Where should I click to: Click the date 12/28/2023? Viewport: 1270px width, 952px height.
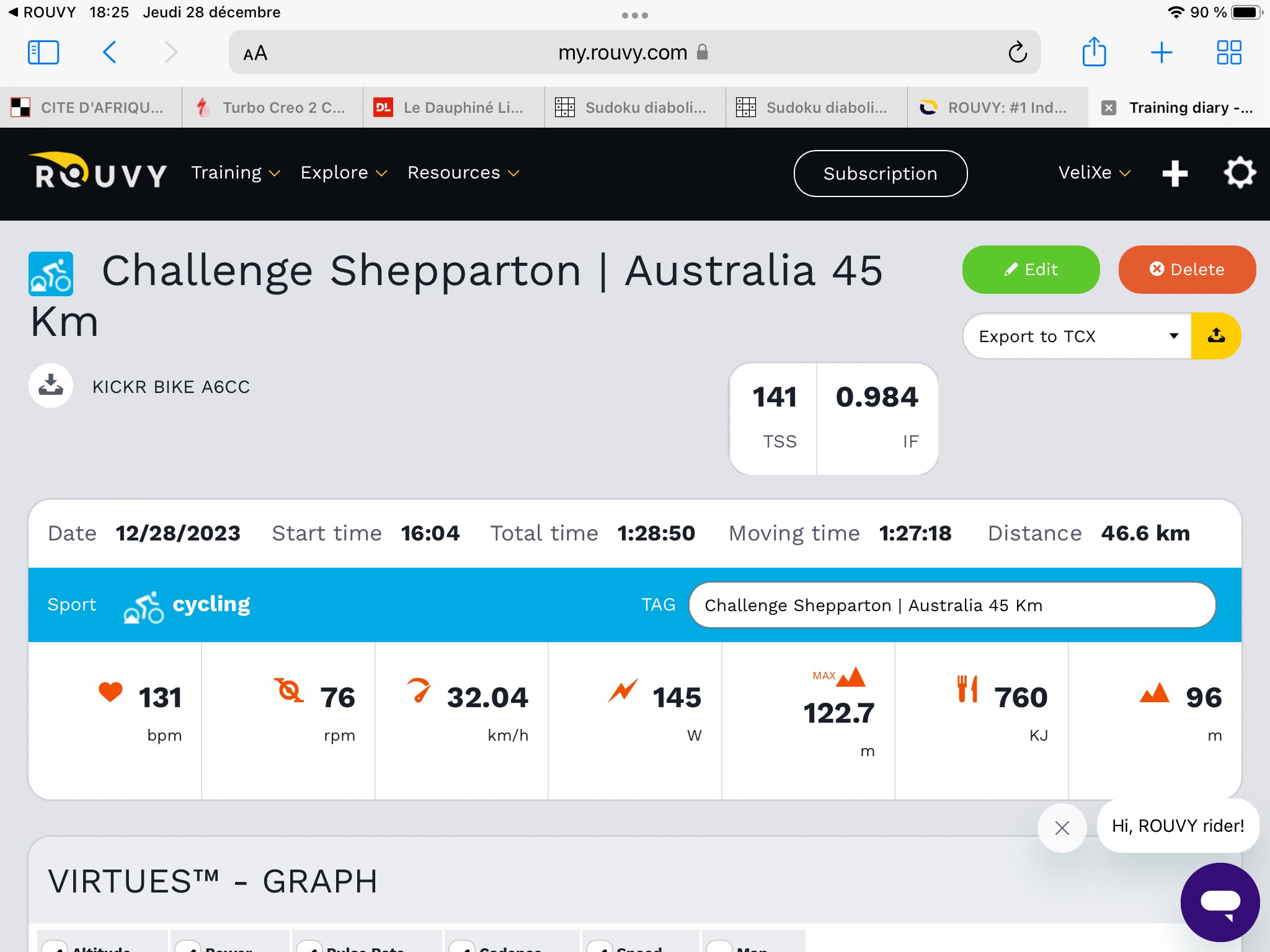click(x=178, y=533)
